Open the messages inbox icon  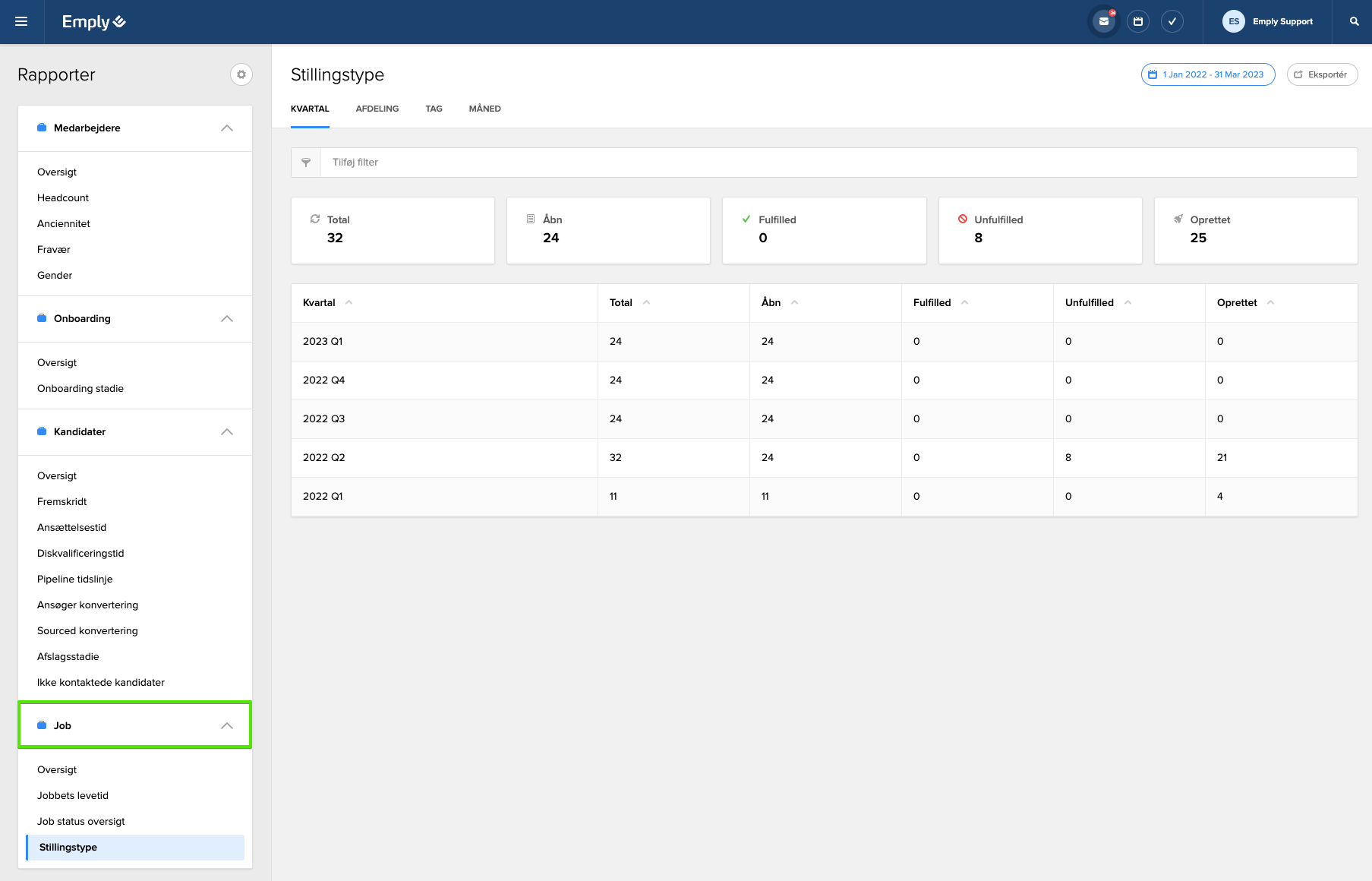1104,21
